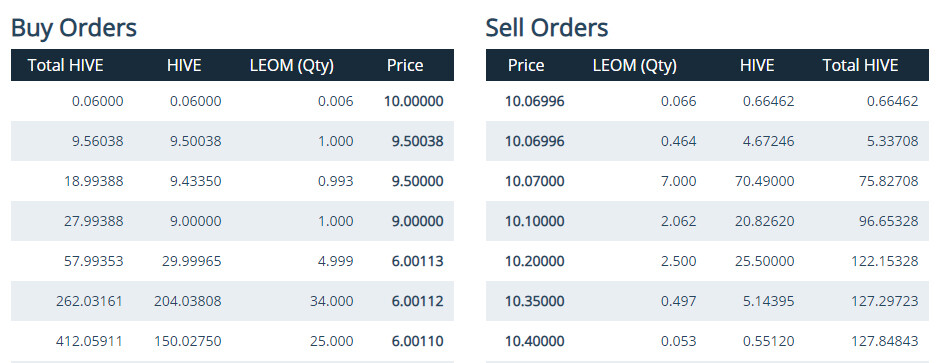Image resolution: width=943 pixels, height=363 pixels.
Task: Select the buy order priced 9.50000
Action: pyautogui.click(x=232, y=181)
